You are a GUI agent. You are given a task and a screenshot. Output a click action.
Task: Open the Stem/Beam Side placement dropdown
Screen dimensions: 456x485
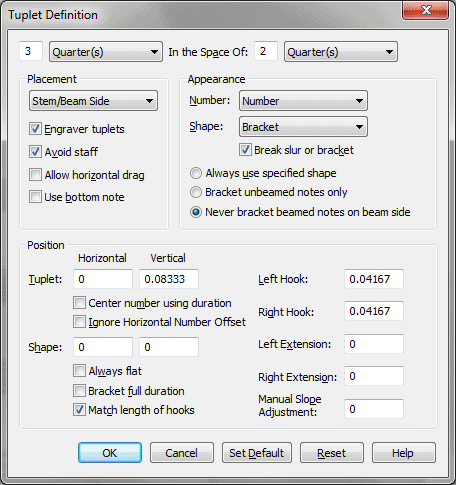pos(93,101)
